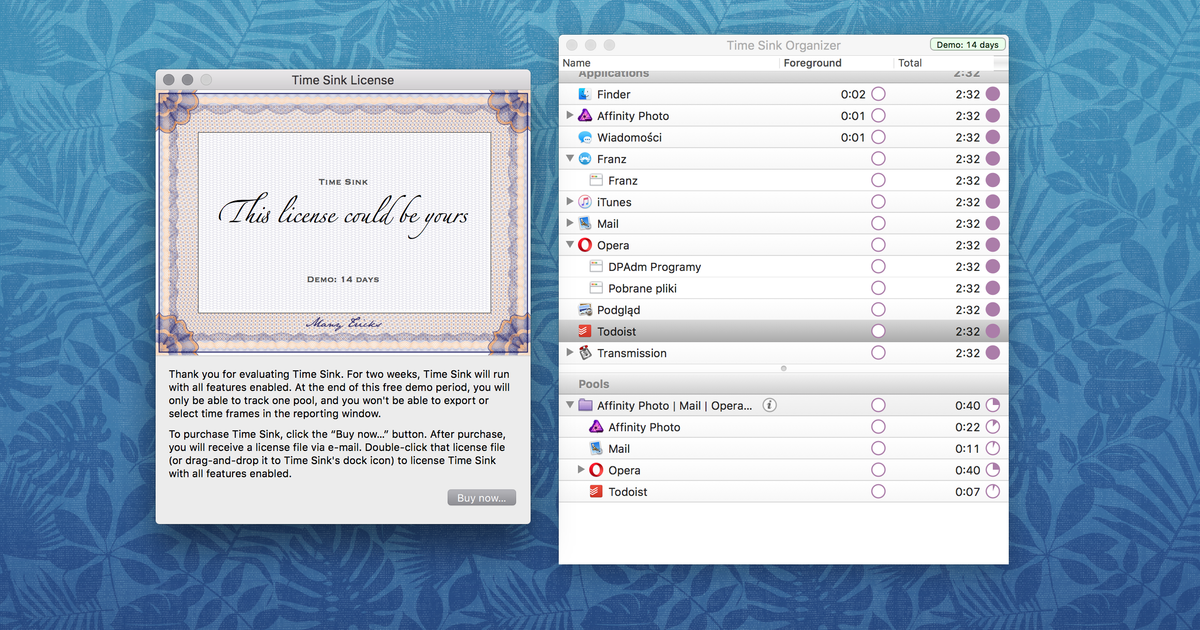Click the license certificate image
The image size is (1200, 630).
pos(343,223)
